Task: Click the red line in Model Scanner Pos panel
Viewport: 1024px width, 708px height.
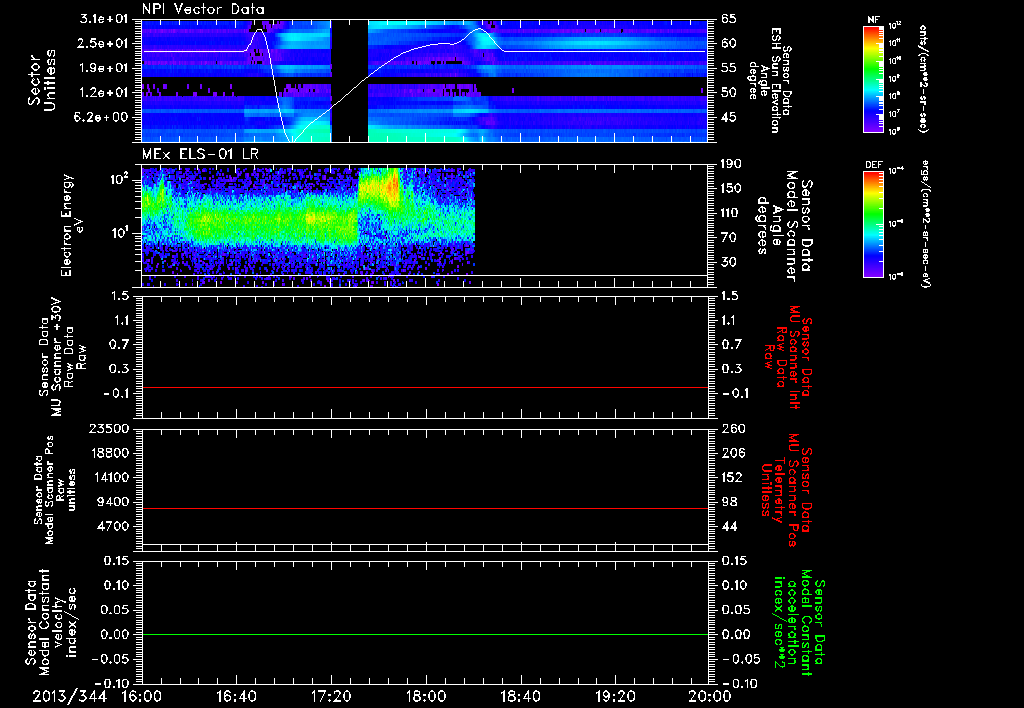Action: [x=424, y=508]
